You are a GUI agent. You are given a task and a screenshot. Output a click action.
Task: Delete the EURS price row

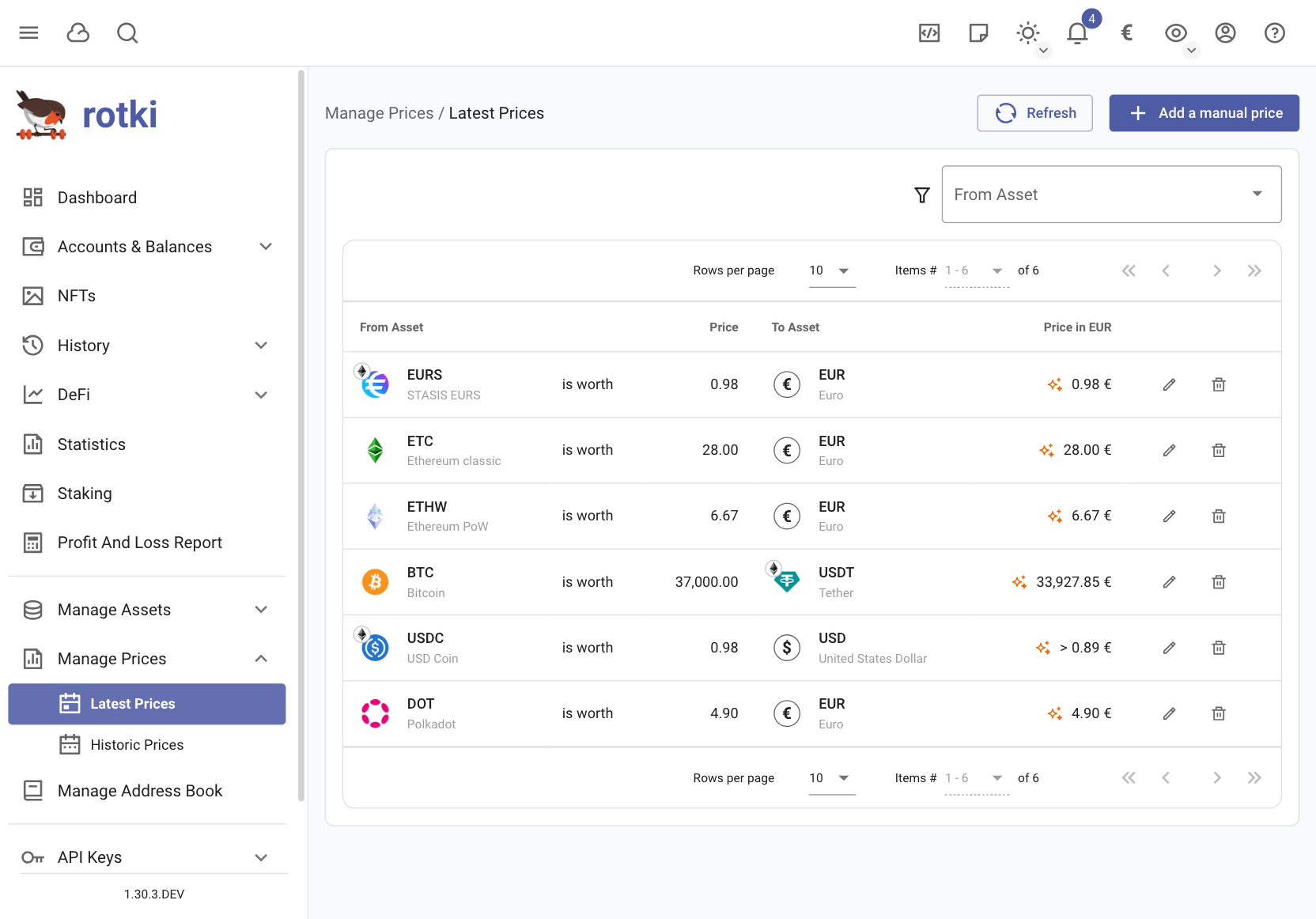[1219, 384]
